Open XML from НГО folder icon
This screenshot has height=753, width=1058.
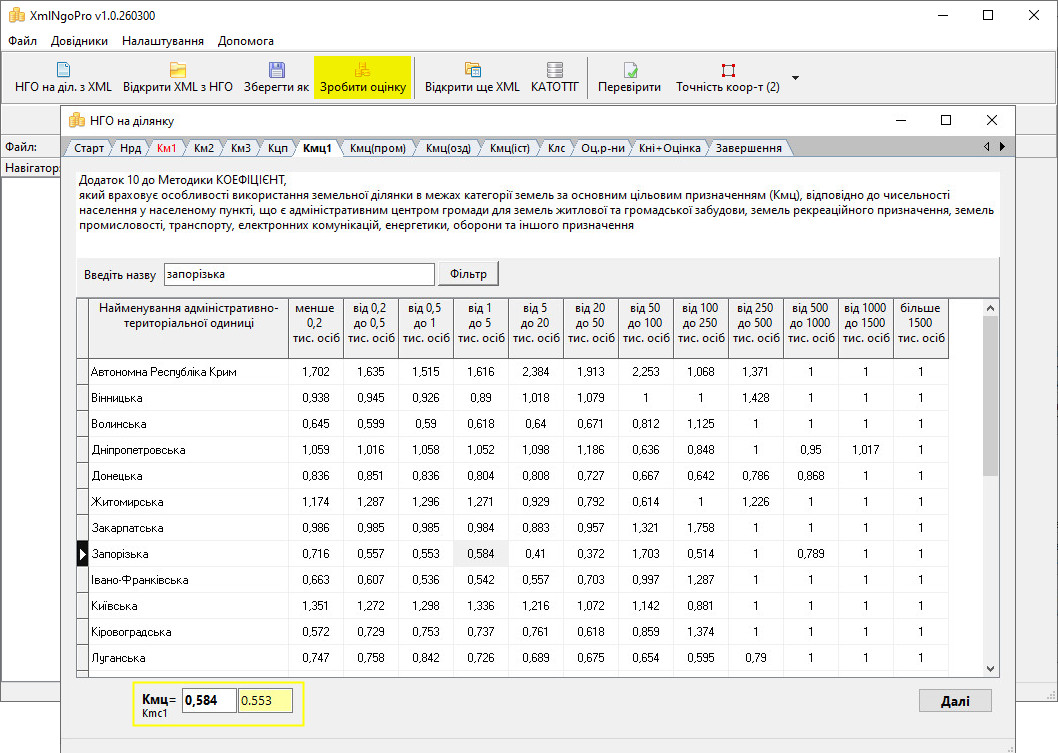[178, 70]
